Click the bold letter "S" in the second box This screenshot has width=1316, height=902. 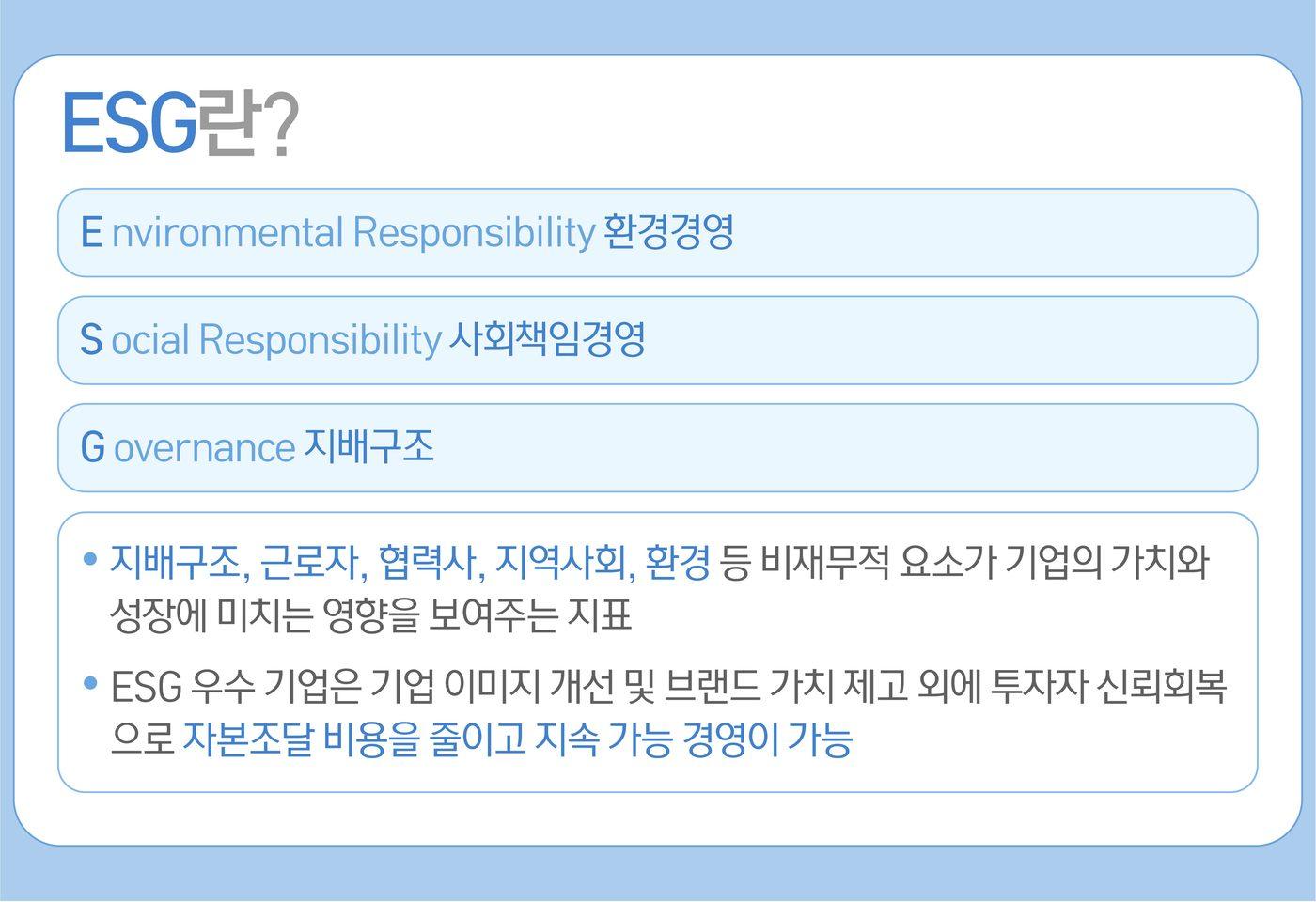click(90, 340)
